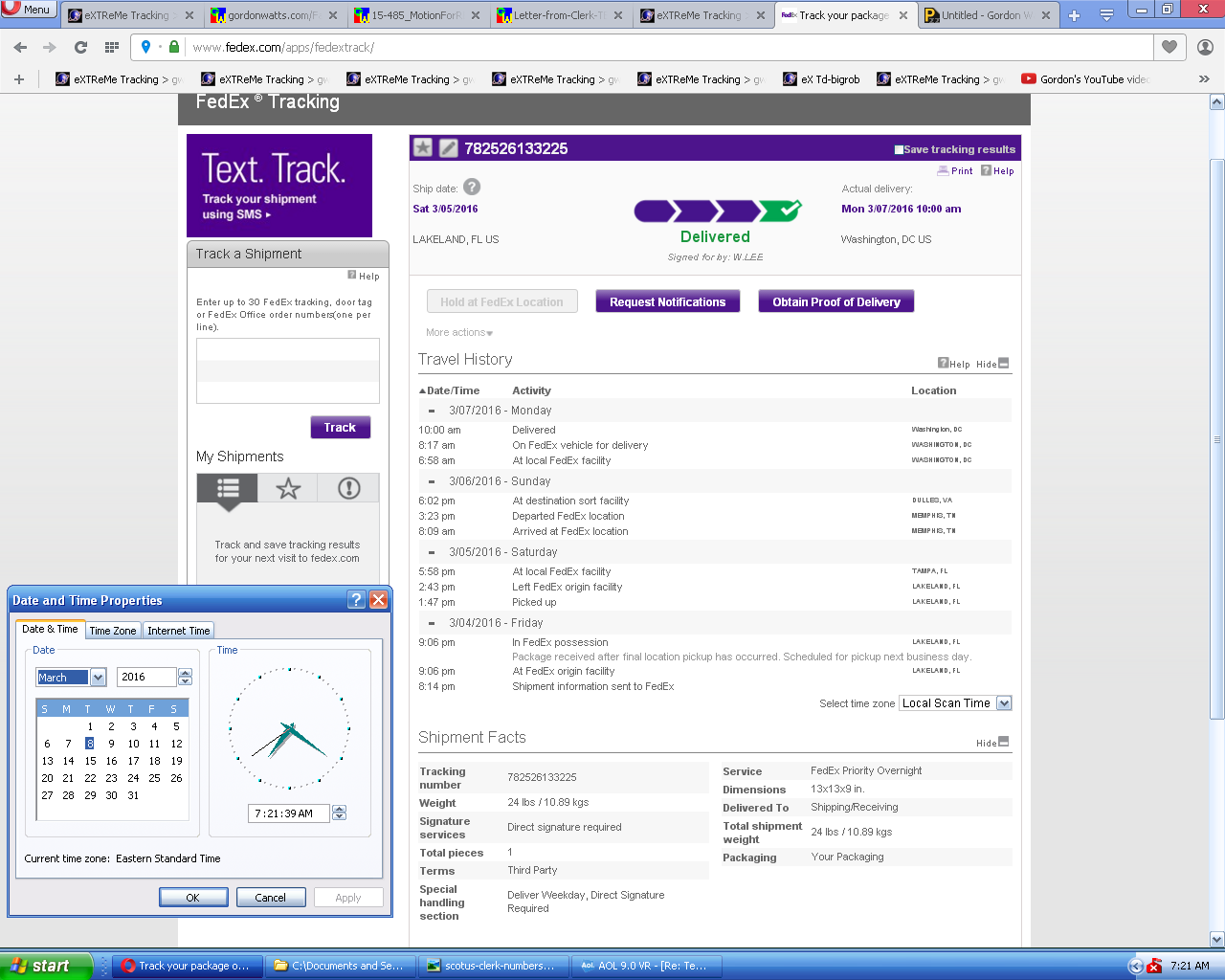Open a new browser tab
The height and width of the screenshot is (980, 1225).
point(1074,15)
